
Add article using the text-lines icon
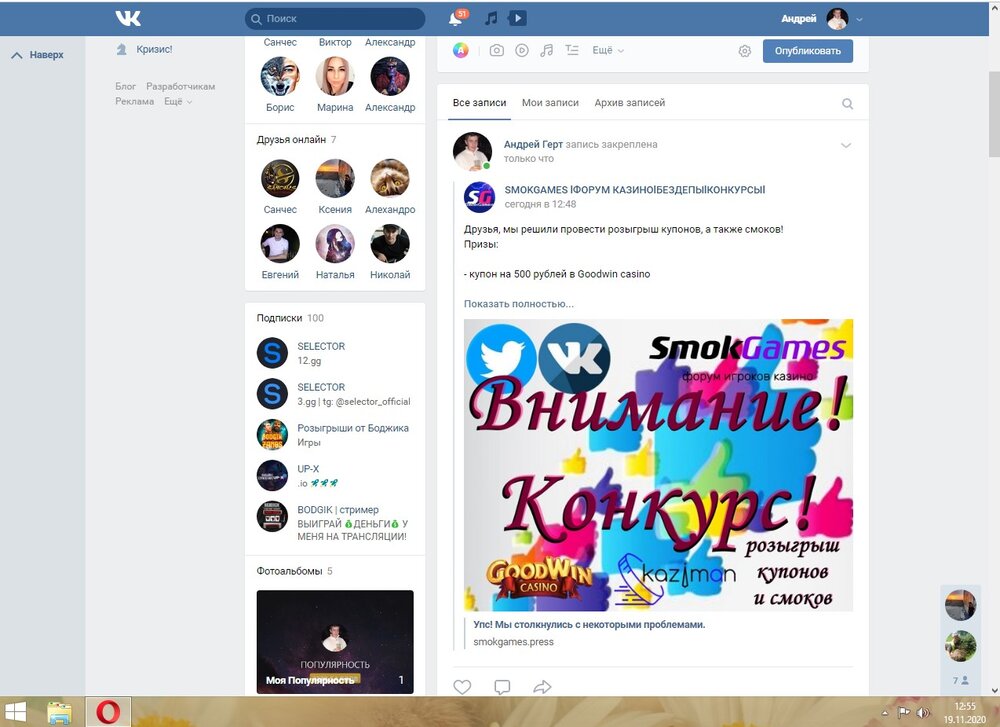point(572,50)
